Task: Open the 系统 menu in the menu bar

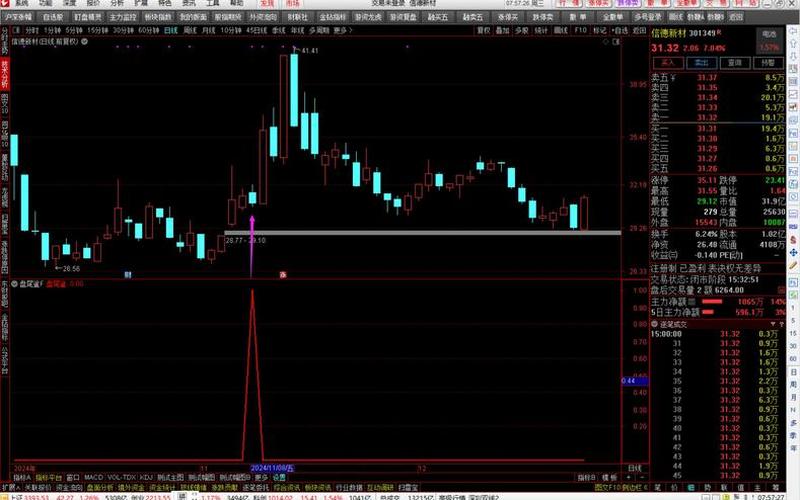Action: [x=19, y=4]
